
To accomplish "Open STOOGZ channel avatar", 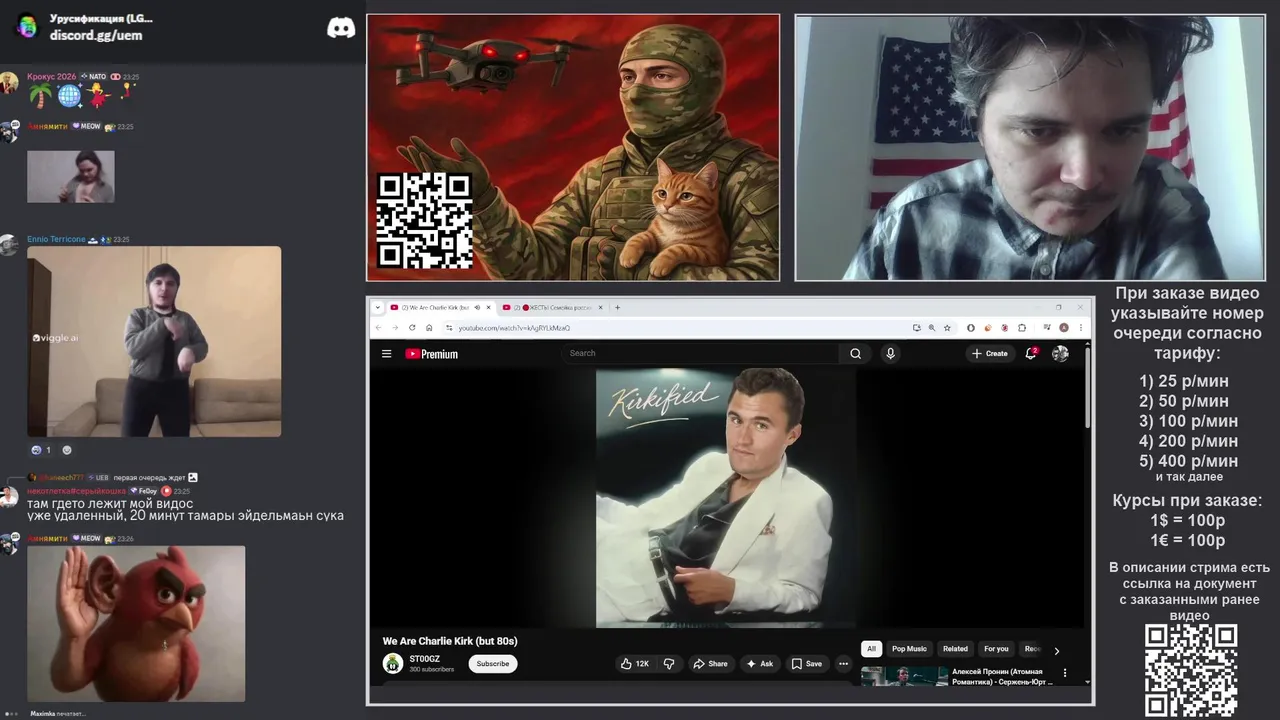I will pos(393,663).
